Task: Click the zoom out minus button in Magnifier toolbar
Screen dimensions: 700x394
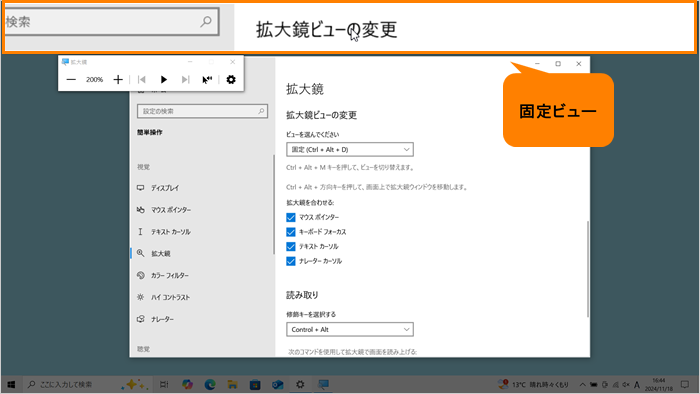Action: coord(71,79)
